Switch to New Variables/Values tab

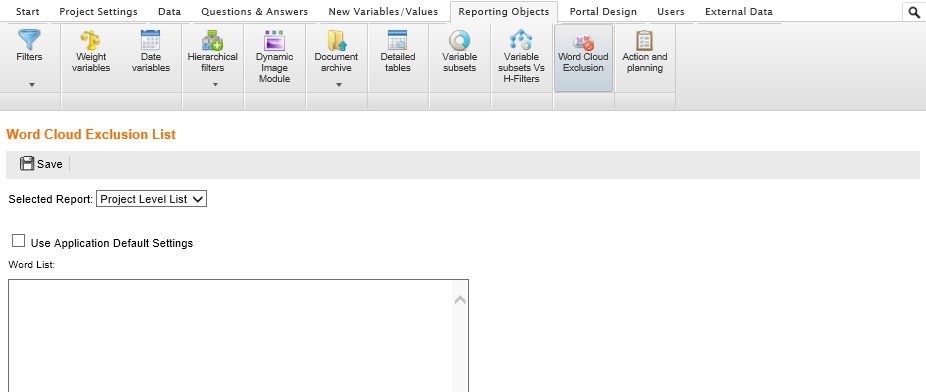(383, 11)
